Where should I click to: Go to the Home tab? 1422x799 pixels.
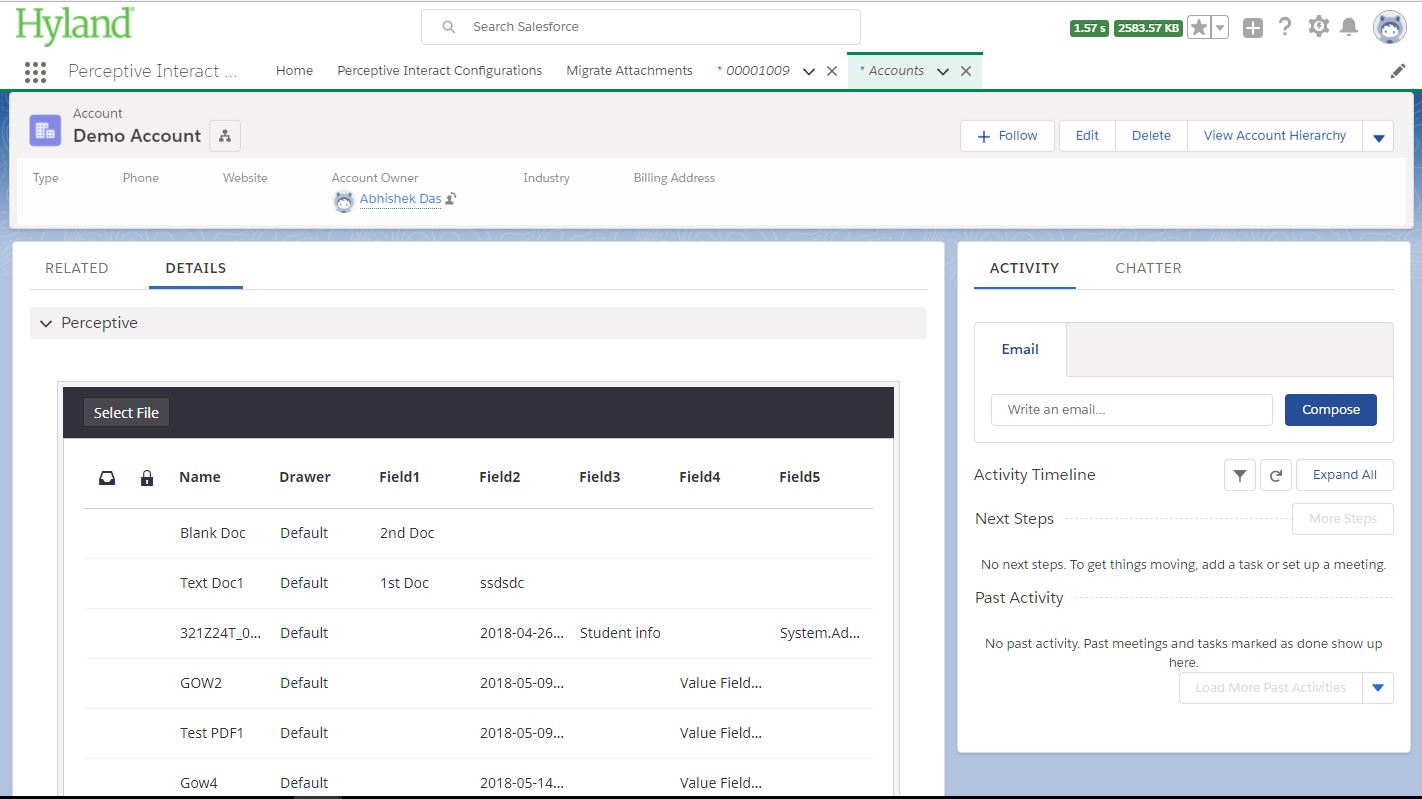pyautogui.click(x=294, y=71)
